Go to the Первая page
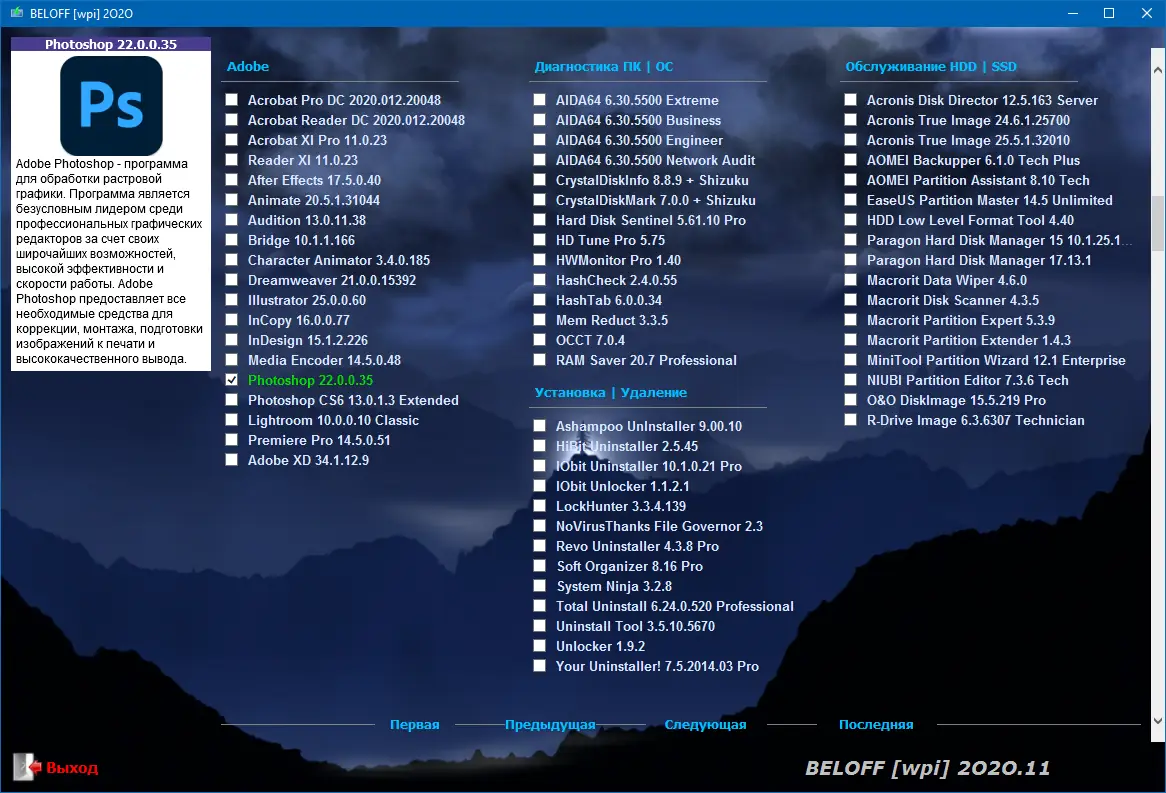Viewport: 1166px width, 793px height. click(415, 725)
